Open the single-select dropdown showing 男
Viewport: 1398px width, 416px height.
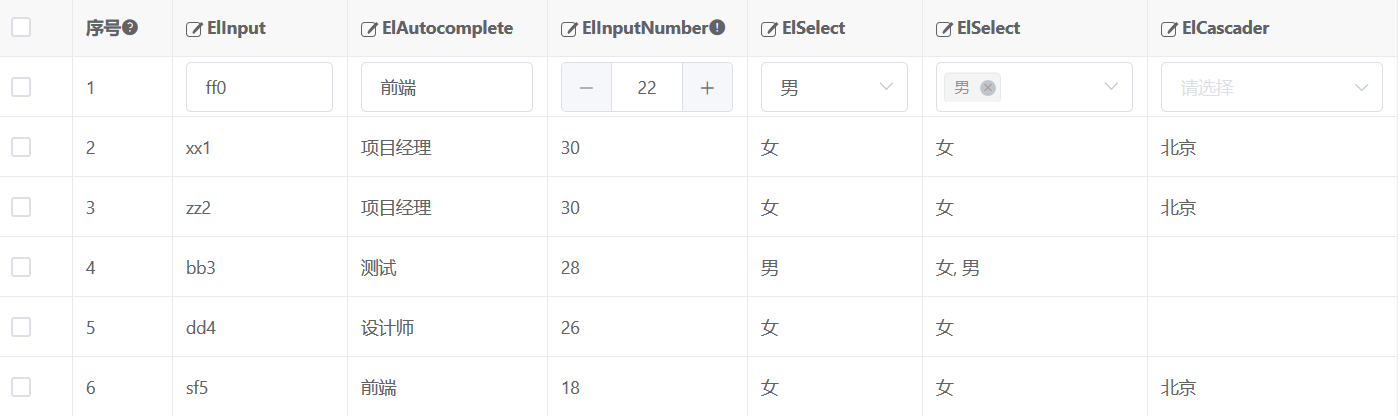(x=834, y=87)
